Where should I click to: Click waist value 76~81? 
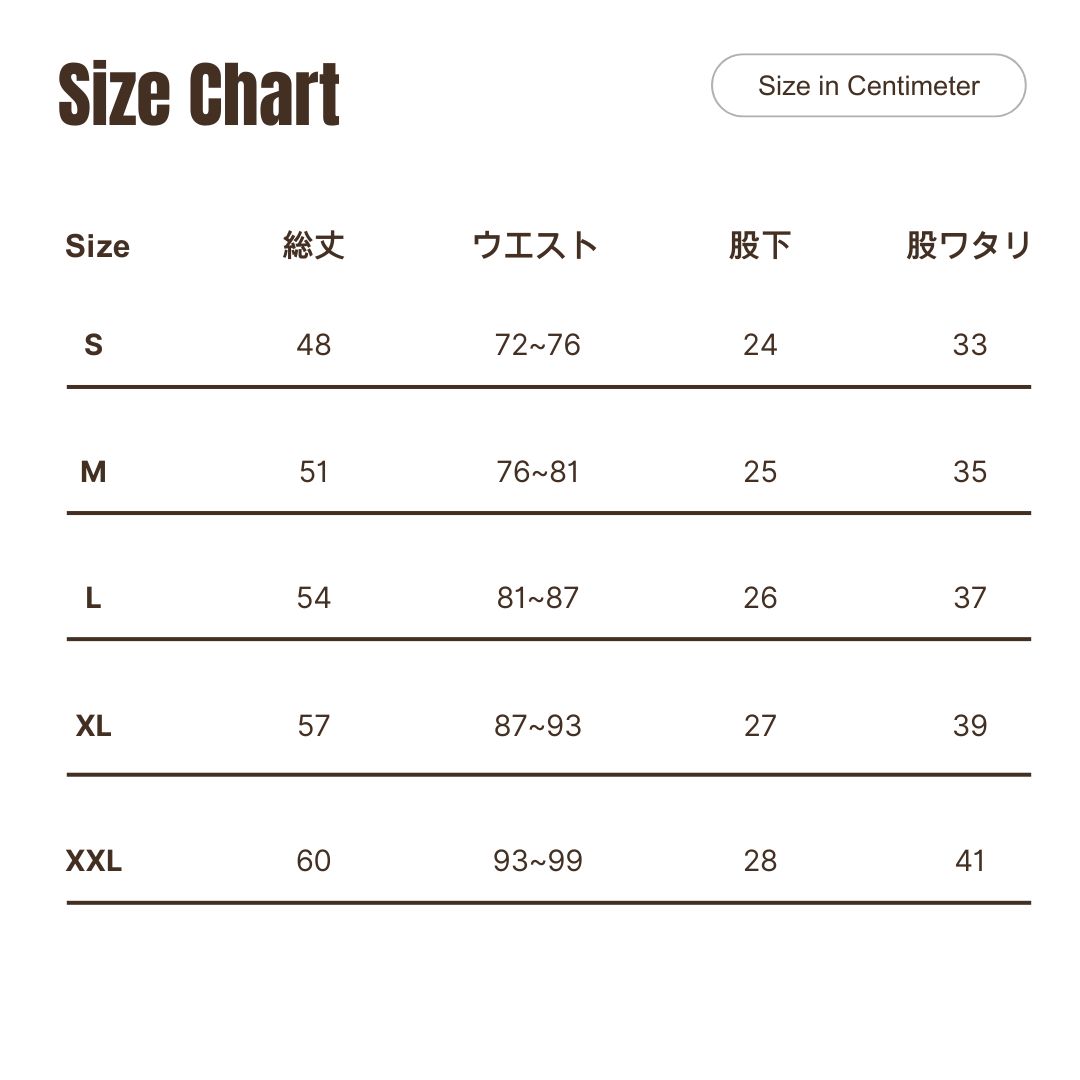coord(537,472)
